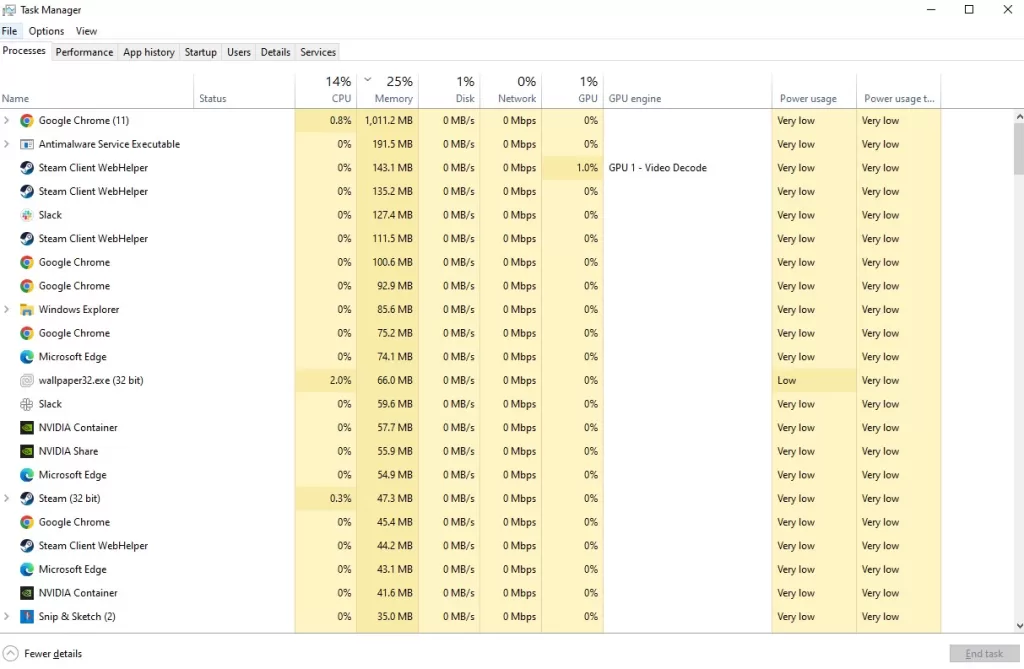Click Microsoft Edge icon on 43.1 MB row
1024x669 pixels.
click(27, 570)
